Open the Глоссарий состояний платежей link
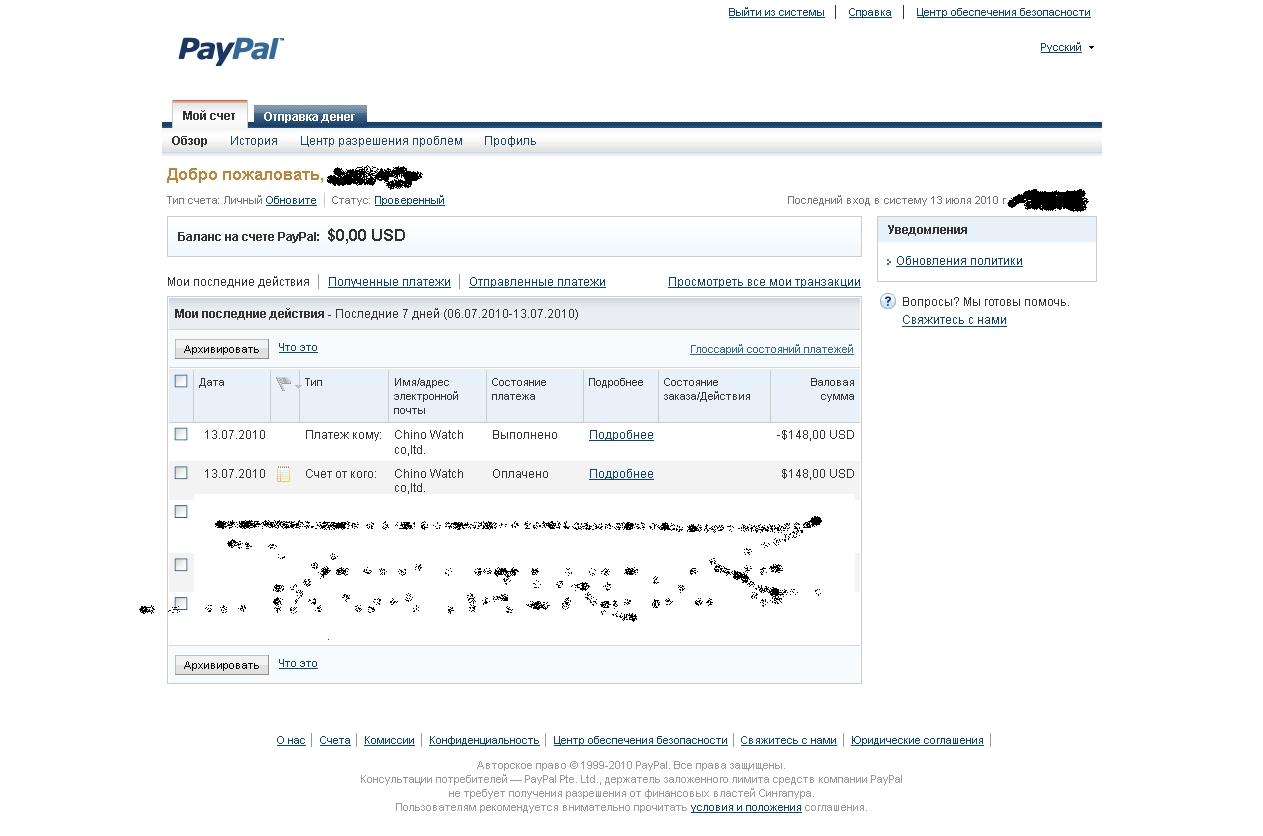The height and width of the screenshot is (836, 1263). click(x=771, y=349)
